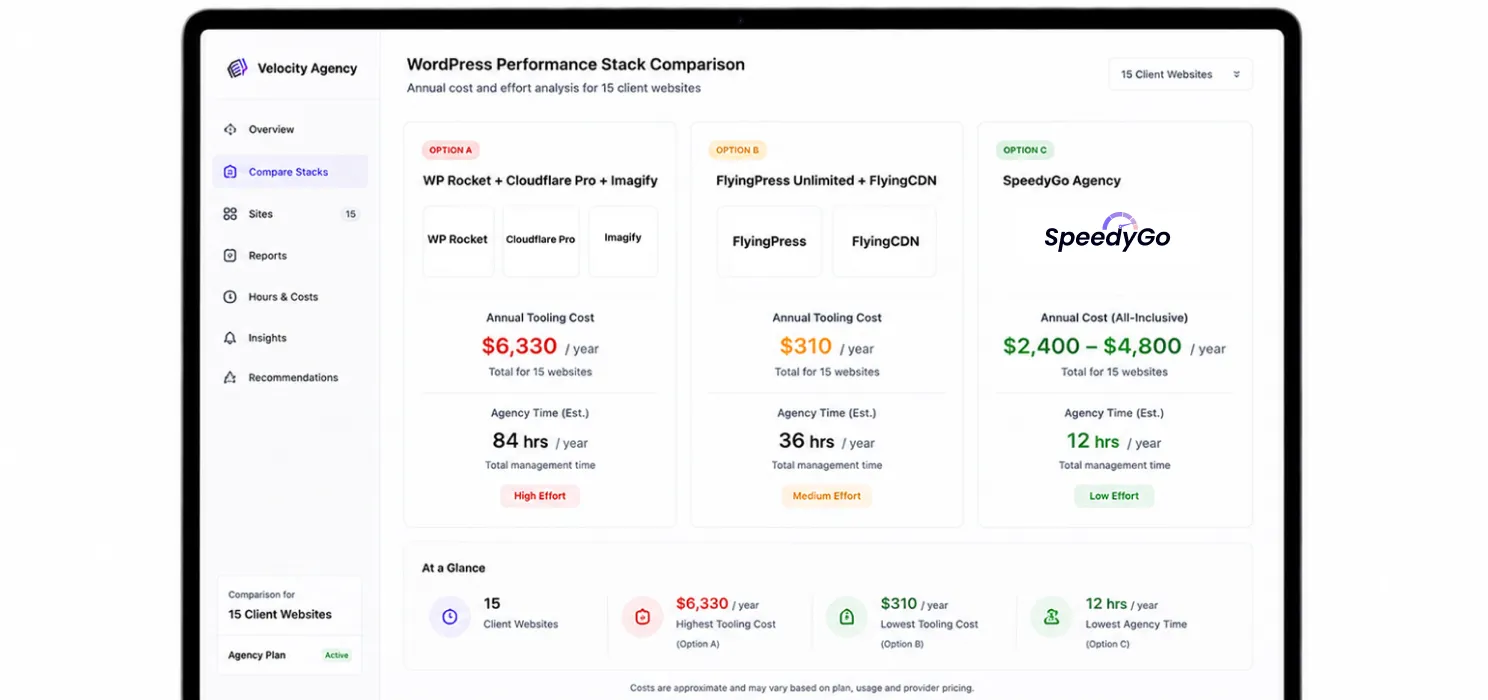Click the Hours & Costs clock icon
The height and width of the screenshot is (700, 1488).
click(x=230, y=297)
